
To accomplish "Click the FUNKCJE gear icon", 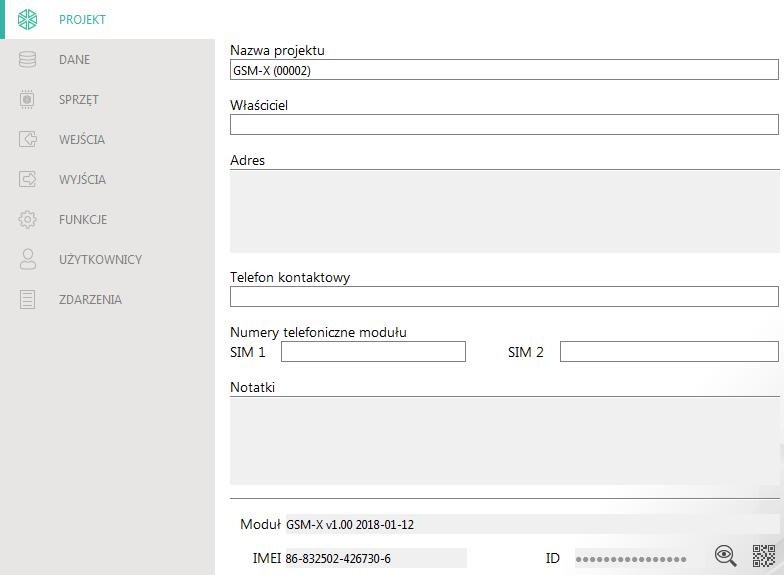I will [x=28, y=220].
